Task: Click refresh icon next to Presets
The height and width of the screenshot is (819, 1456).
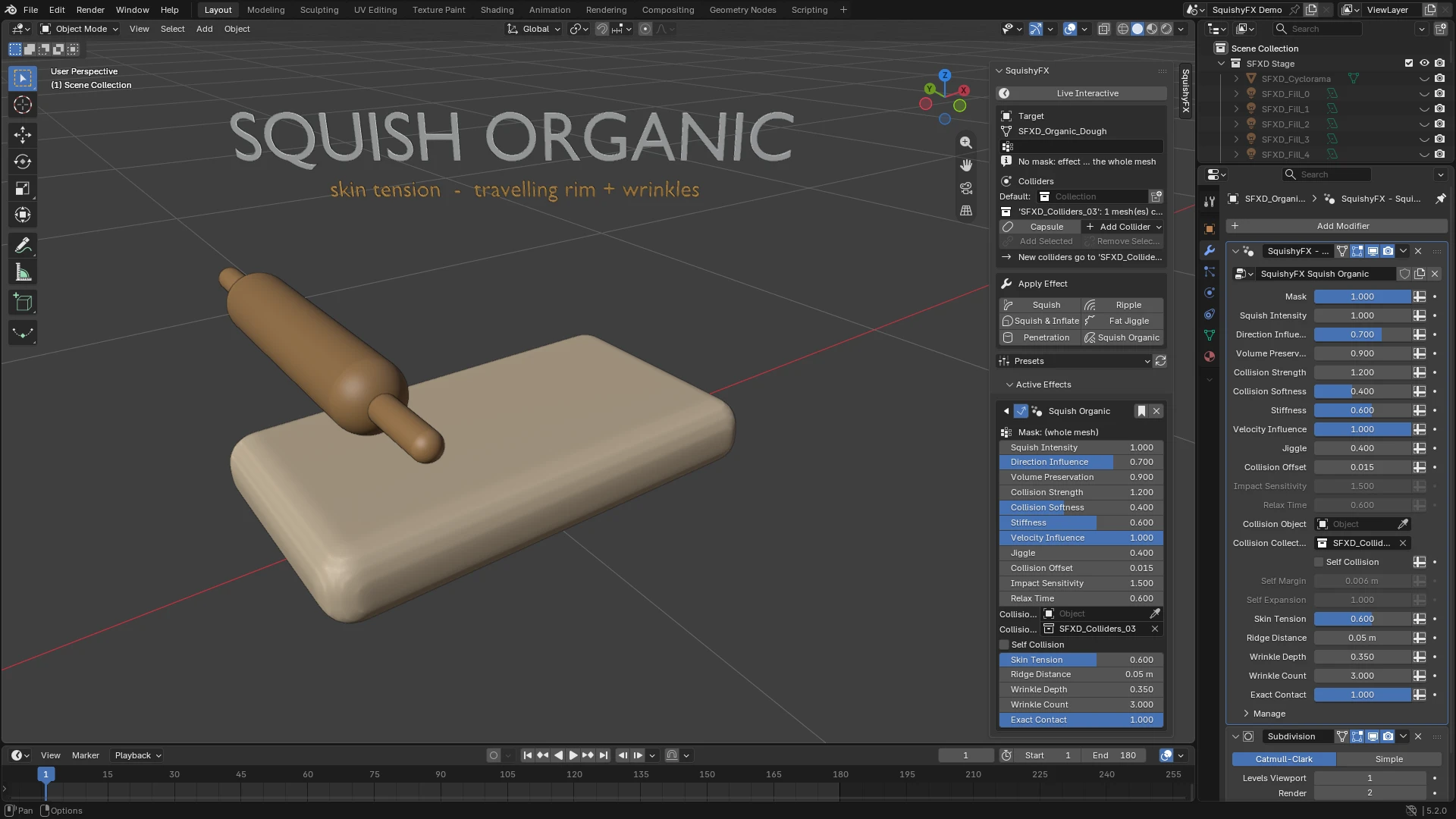Action: click(x=1160, y=361)
